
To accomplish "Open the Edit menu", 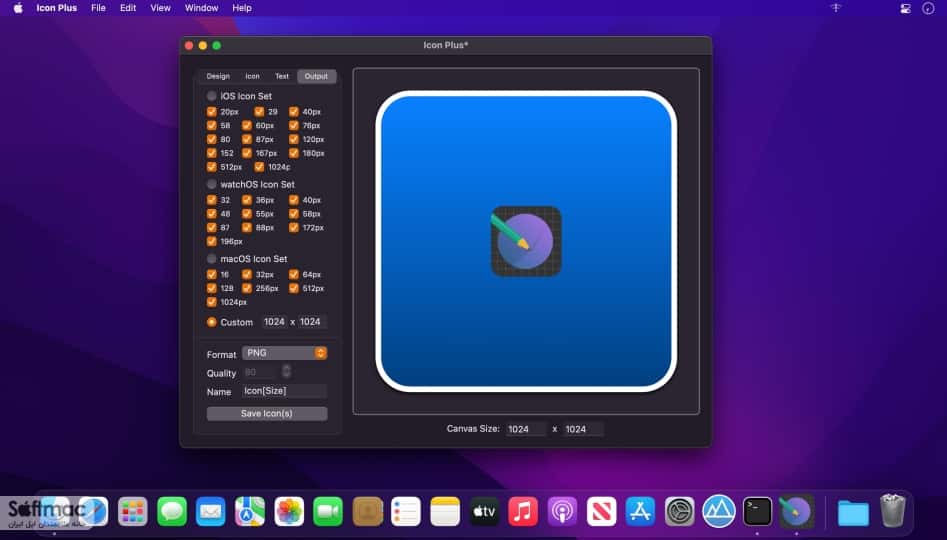I will pyautogui.click(x=128, y=8).
